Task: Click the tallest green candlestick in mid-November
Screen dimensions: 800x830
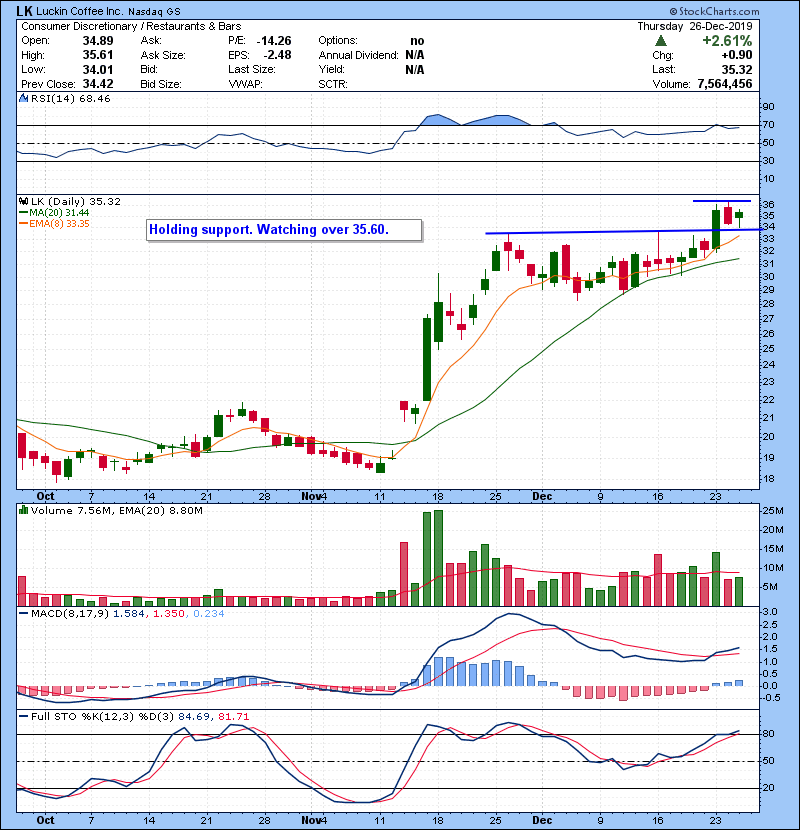Action: pyautogui.click(x=427, y=358)
